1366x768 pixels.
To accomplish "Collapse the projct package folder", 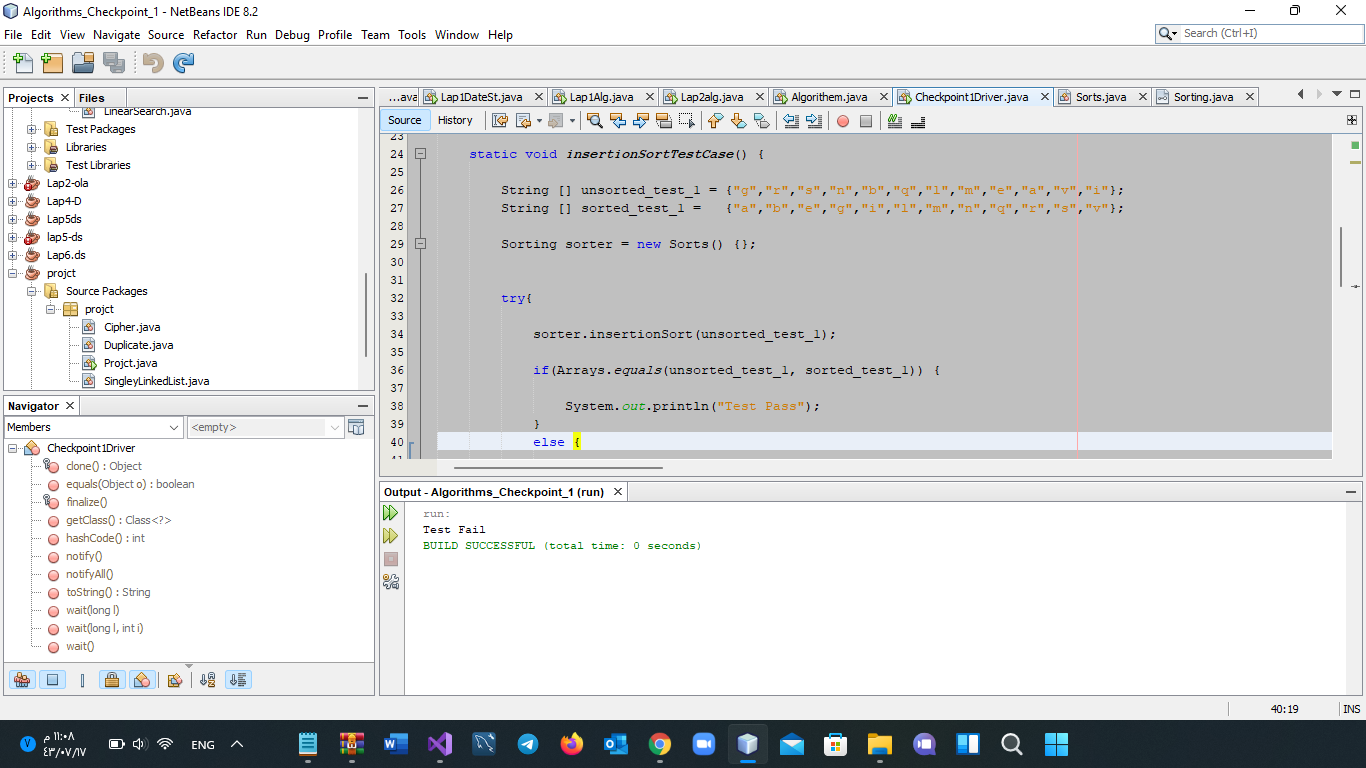I will pos(51,309).
